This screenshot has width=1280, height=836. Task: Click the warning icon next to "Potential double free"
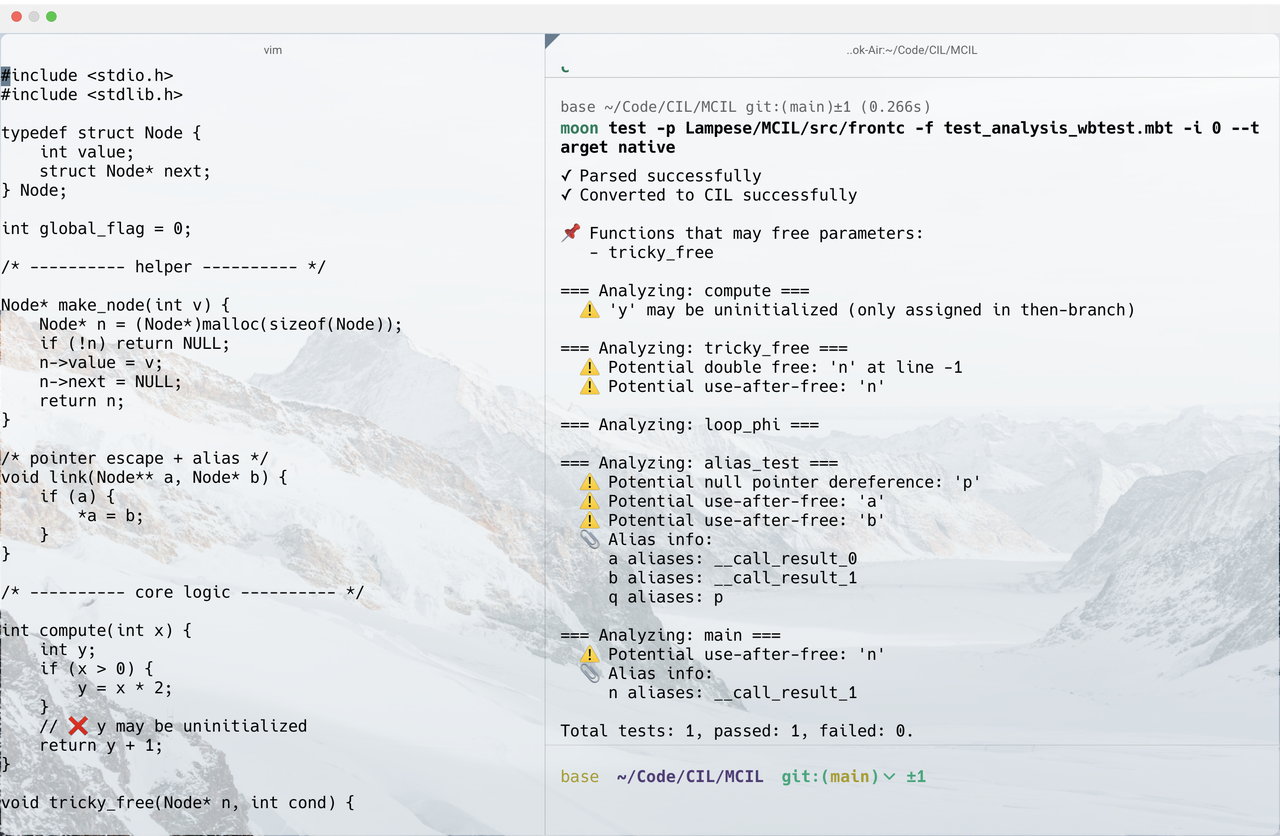(x=590, y=367)
